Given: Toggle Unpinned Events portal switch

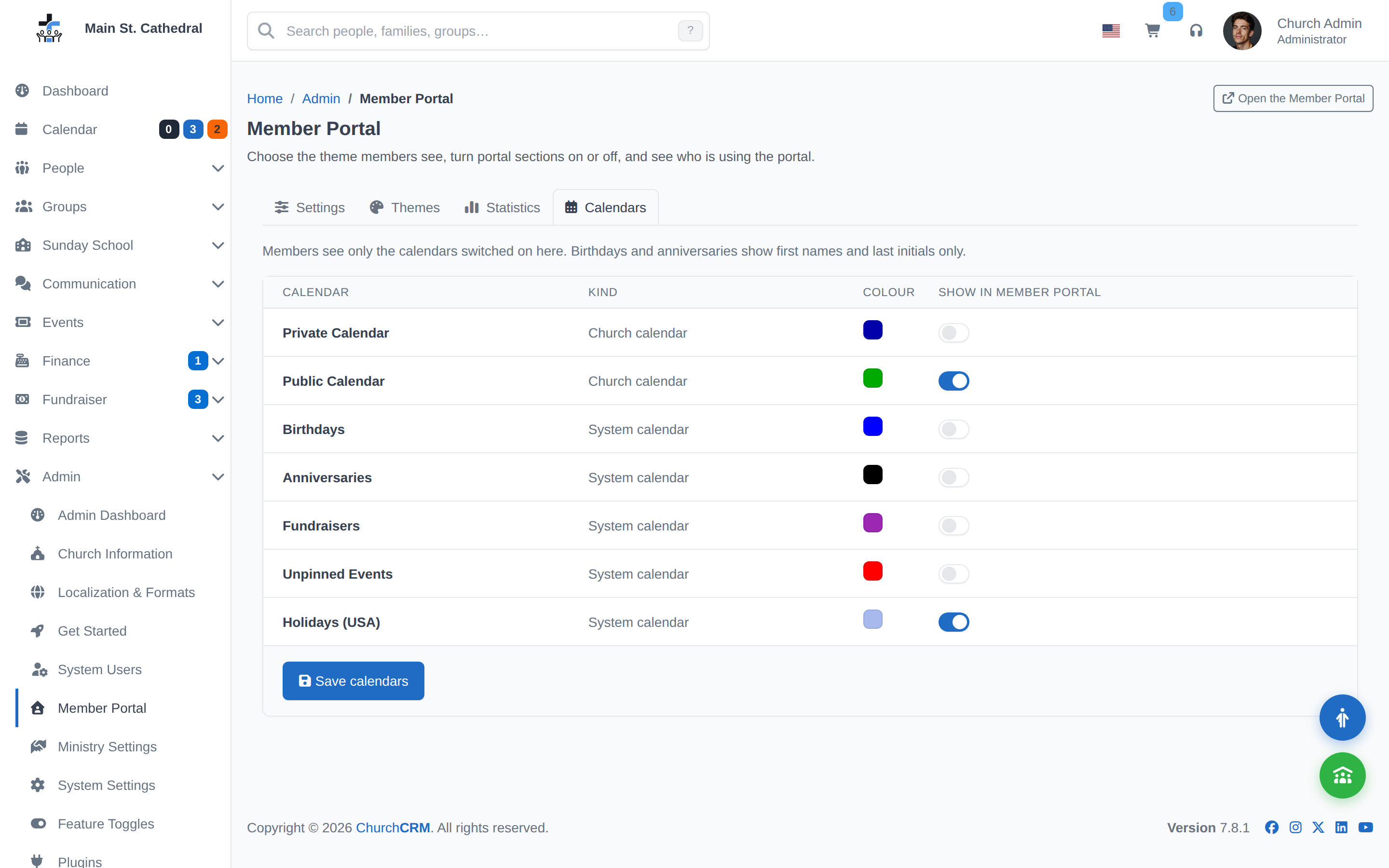Looking at the screenshot, I should coord(953,574).
